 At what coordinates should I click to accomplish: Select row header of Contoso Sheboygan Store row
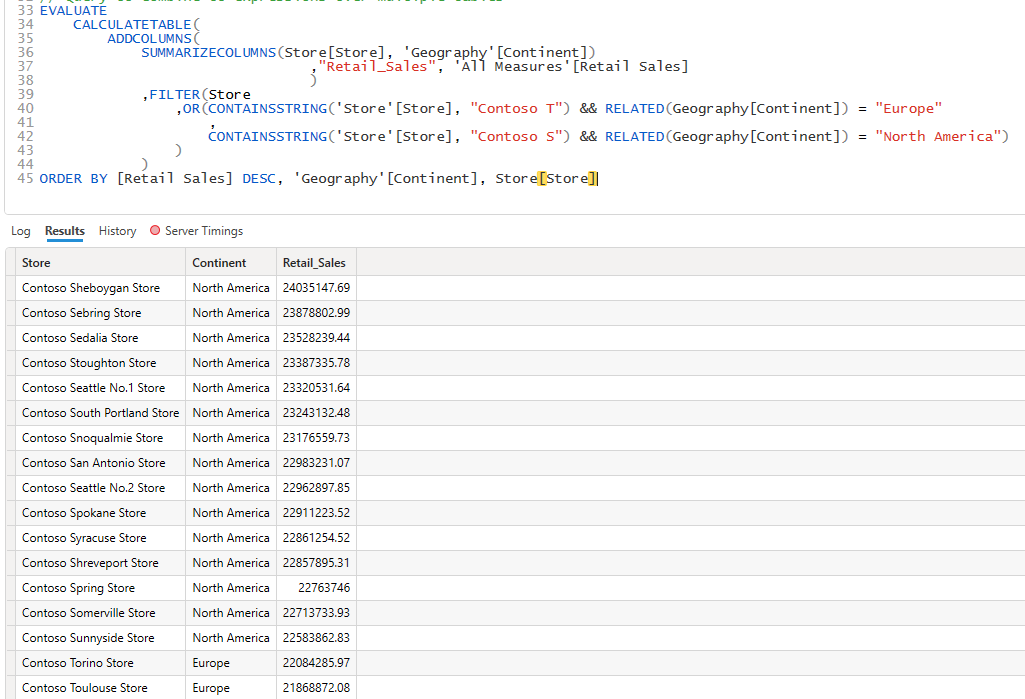coord(10,288)
